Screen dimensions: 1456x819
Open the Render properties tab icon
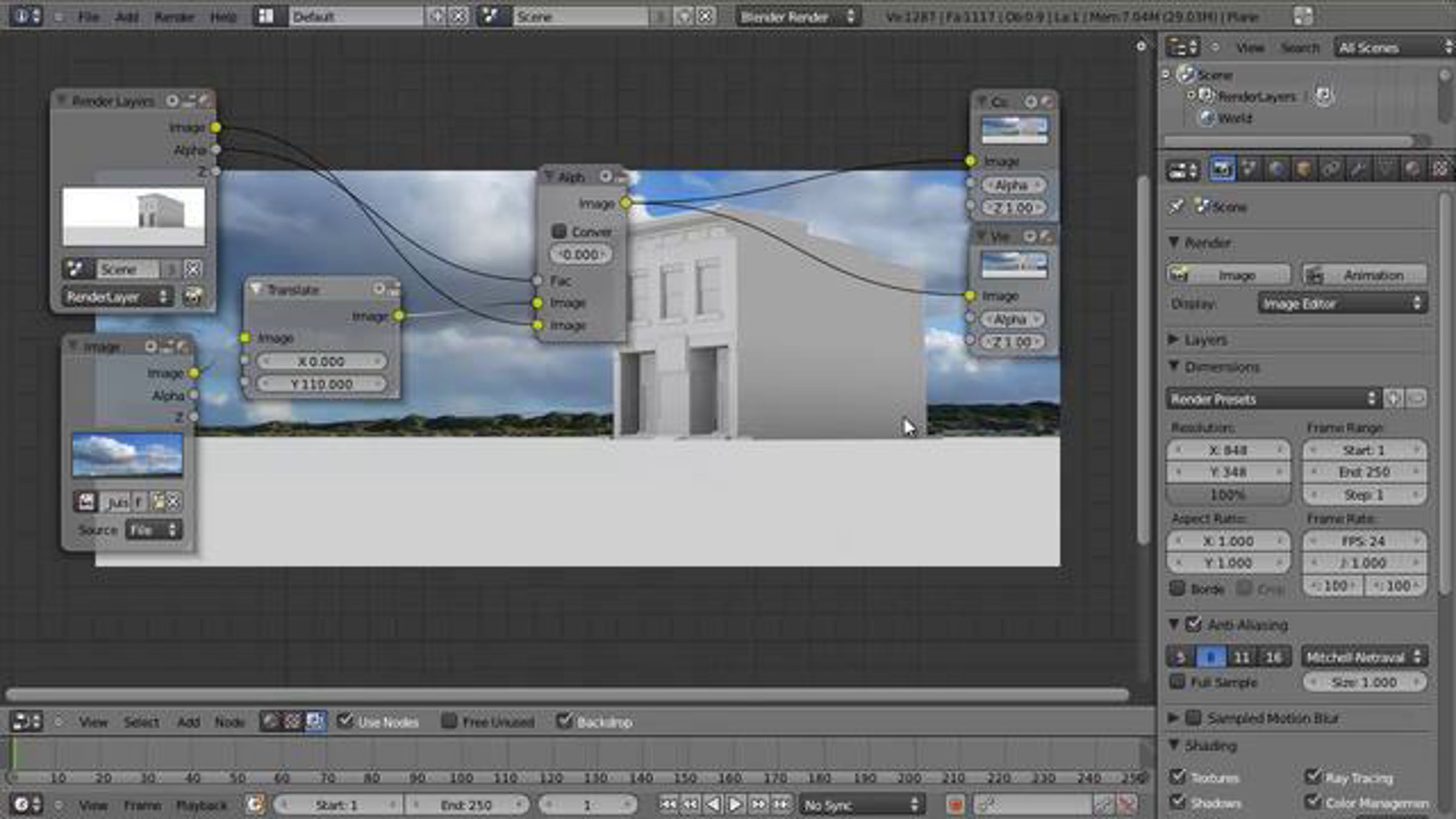[x=1221, y=169]
